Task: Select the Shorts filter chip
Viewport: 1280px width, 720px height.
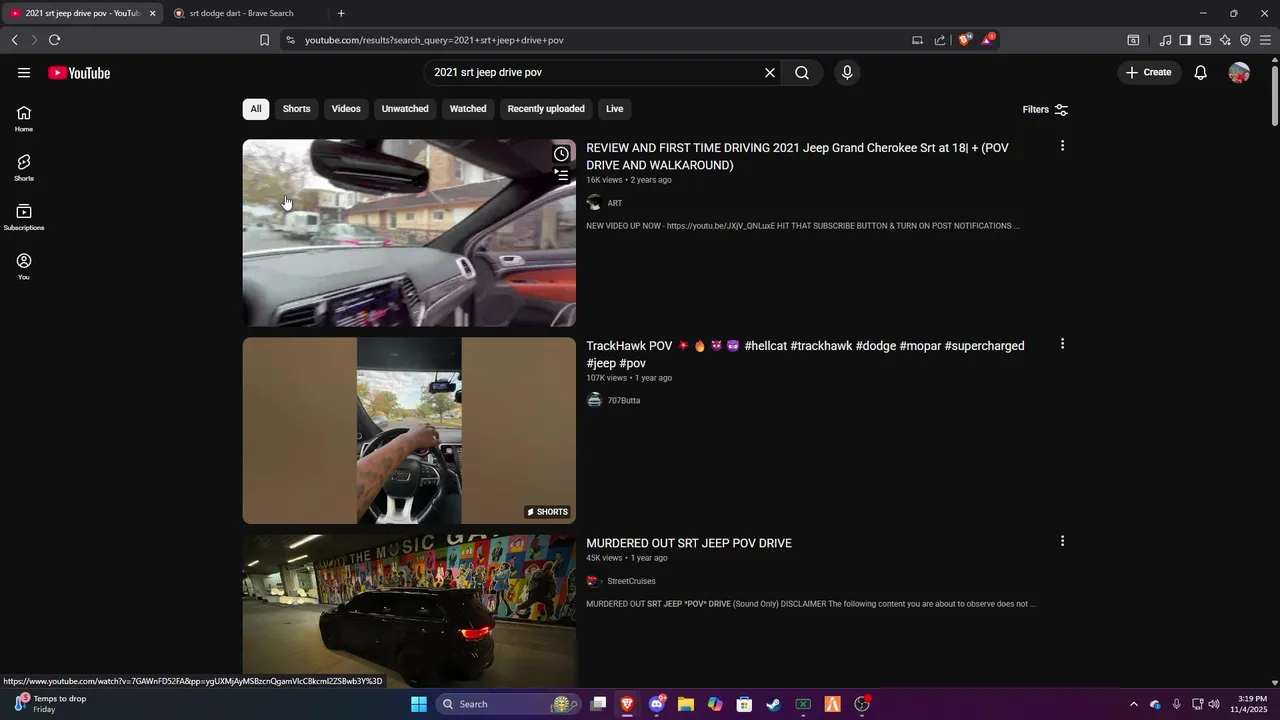Action: click(x=296, y=109)
